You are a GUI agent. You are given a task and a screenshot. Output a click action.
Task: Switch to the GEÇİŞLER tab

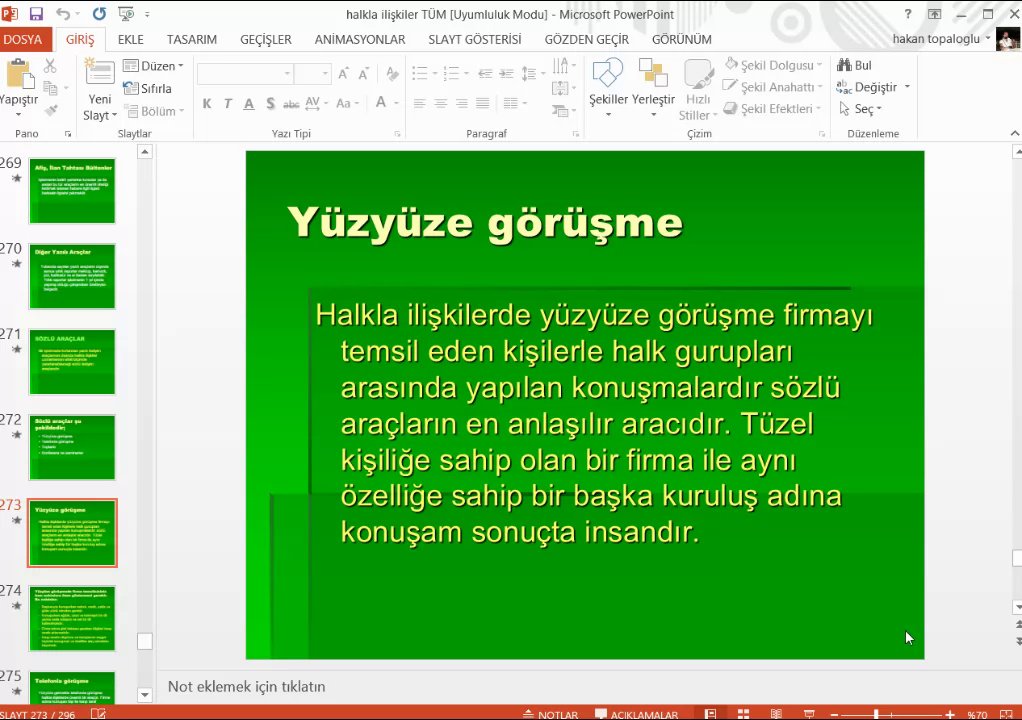pos(266,40)
